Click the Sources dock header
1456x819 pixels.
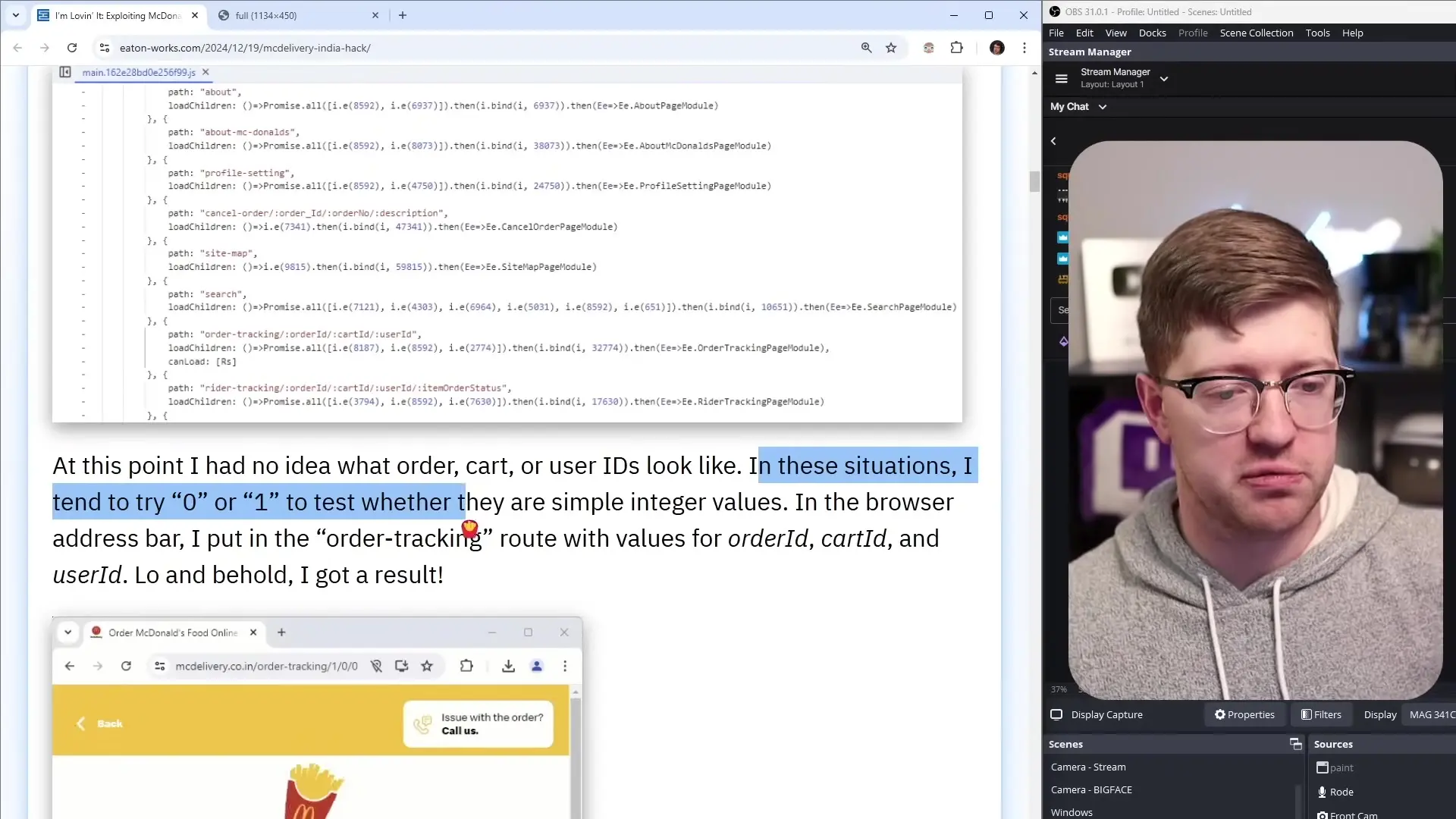click(x=1333, y=744)
